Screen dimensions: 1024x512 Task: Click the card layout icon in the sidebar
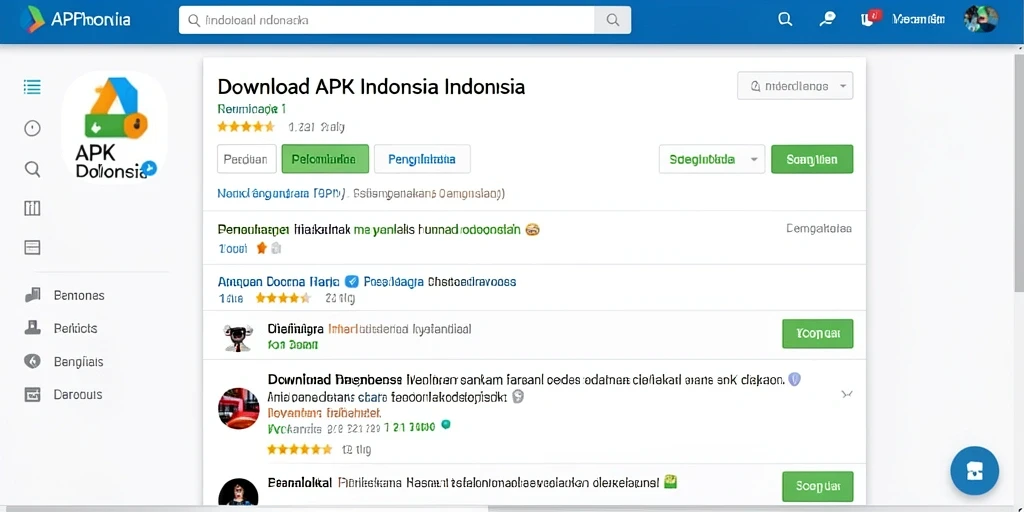coord(32,247)
